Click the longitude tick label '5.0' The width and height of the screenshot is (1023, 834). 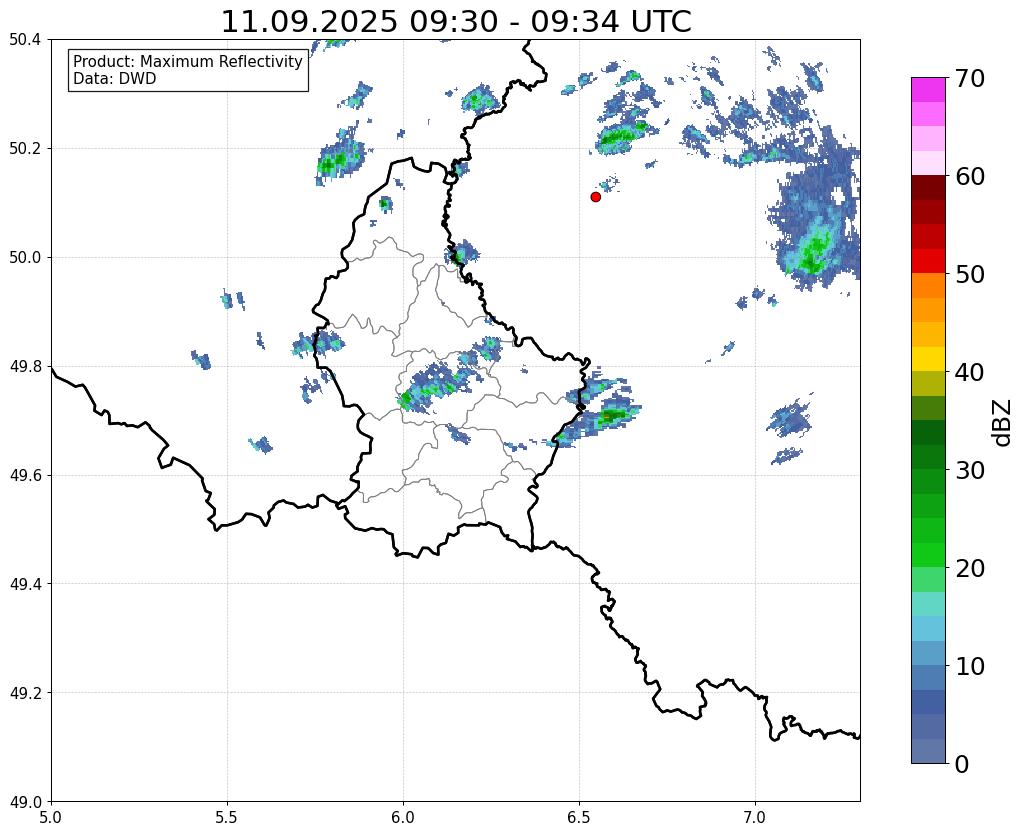pyautogui.click(x=51, y=817)
